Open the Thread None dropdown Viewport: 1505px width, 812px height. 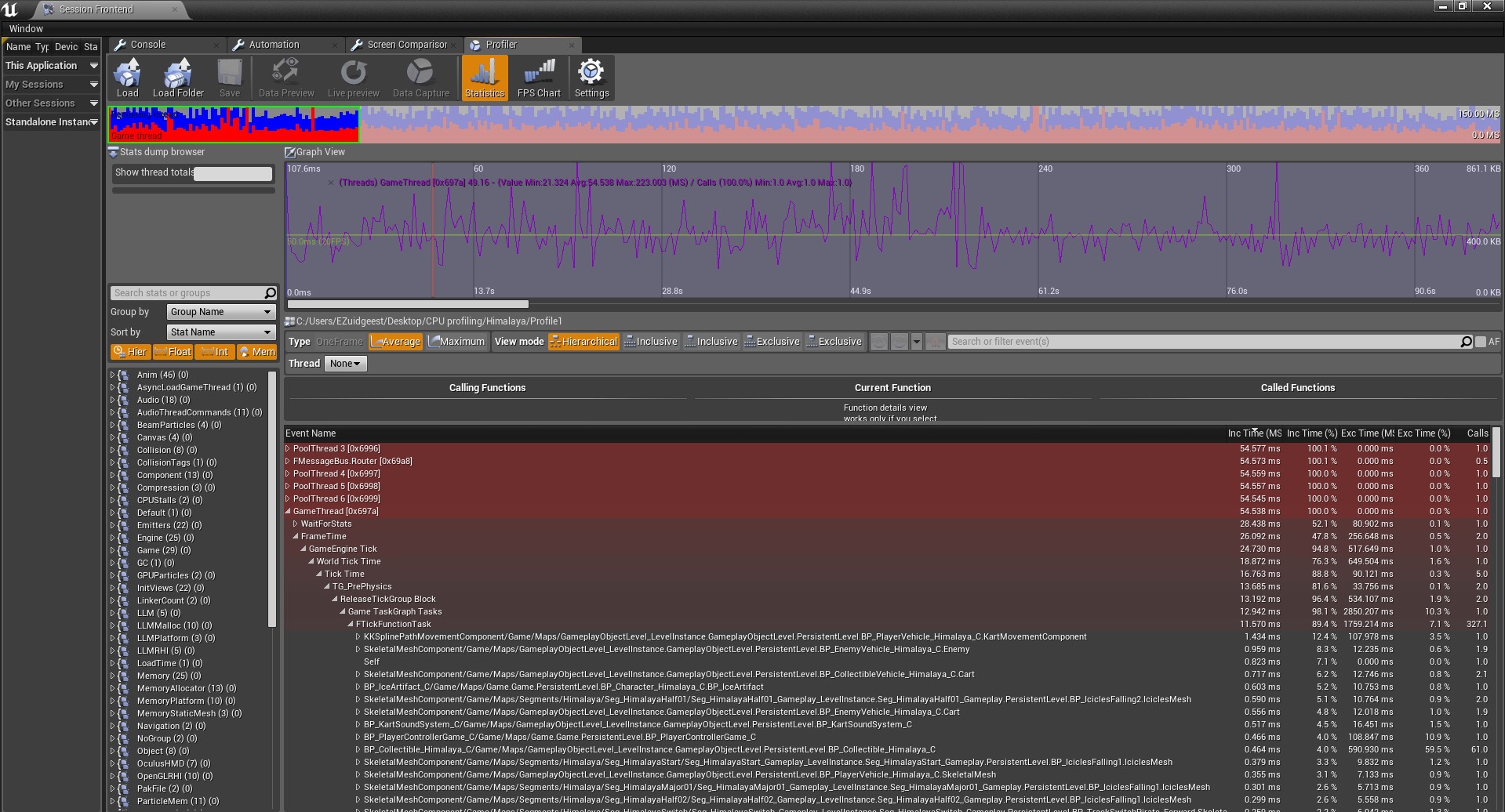tap(345, 364)
